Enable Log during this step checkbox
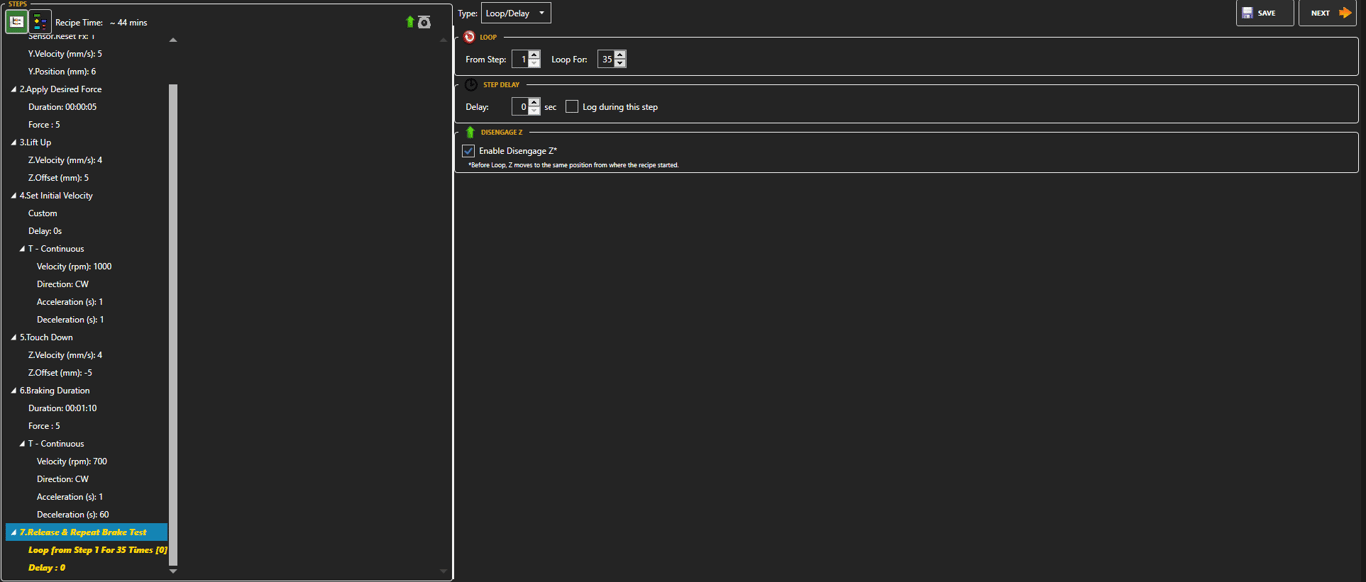1366x582 pixels. [572, 107]
